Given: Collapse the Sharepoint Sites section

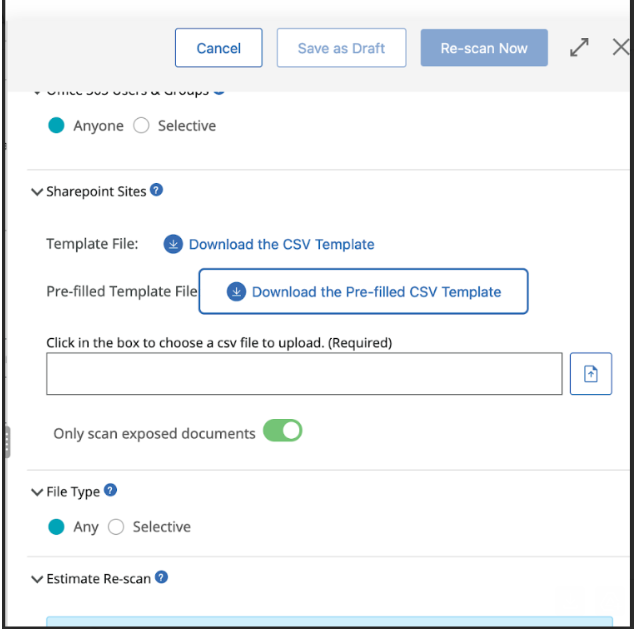Looking at the screenshot, I should click(38, 192).
